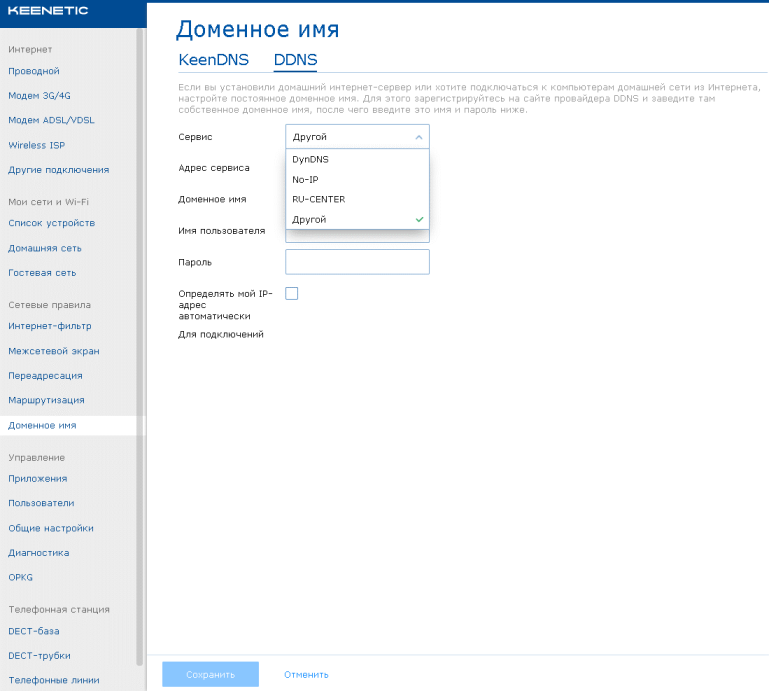Open Приложения page
This screenshot has width=769, height=691.
(x=38, y=479)
